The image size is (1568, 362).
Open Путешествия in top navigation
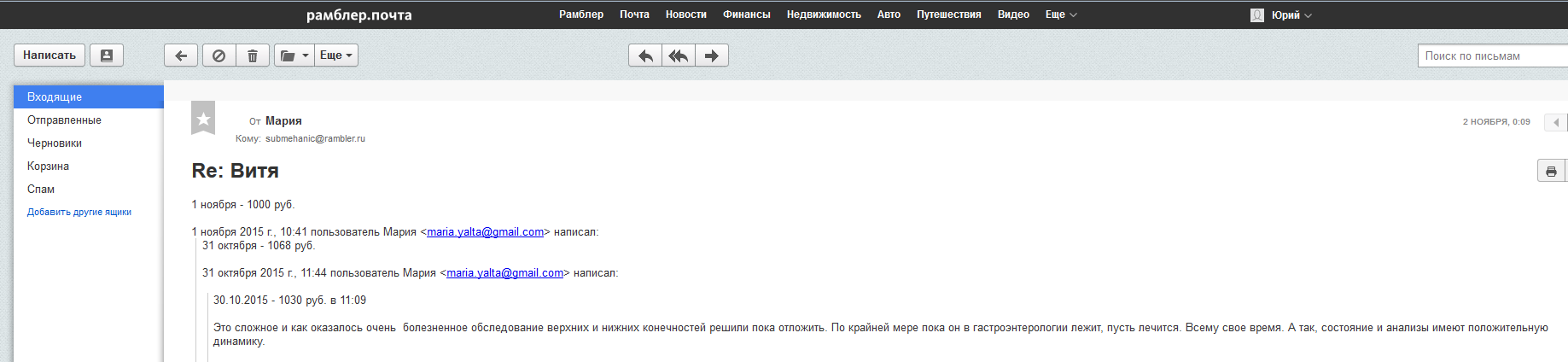point(949,15)
